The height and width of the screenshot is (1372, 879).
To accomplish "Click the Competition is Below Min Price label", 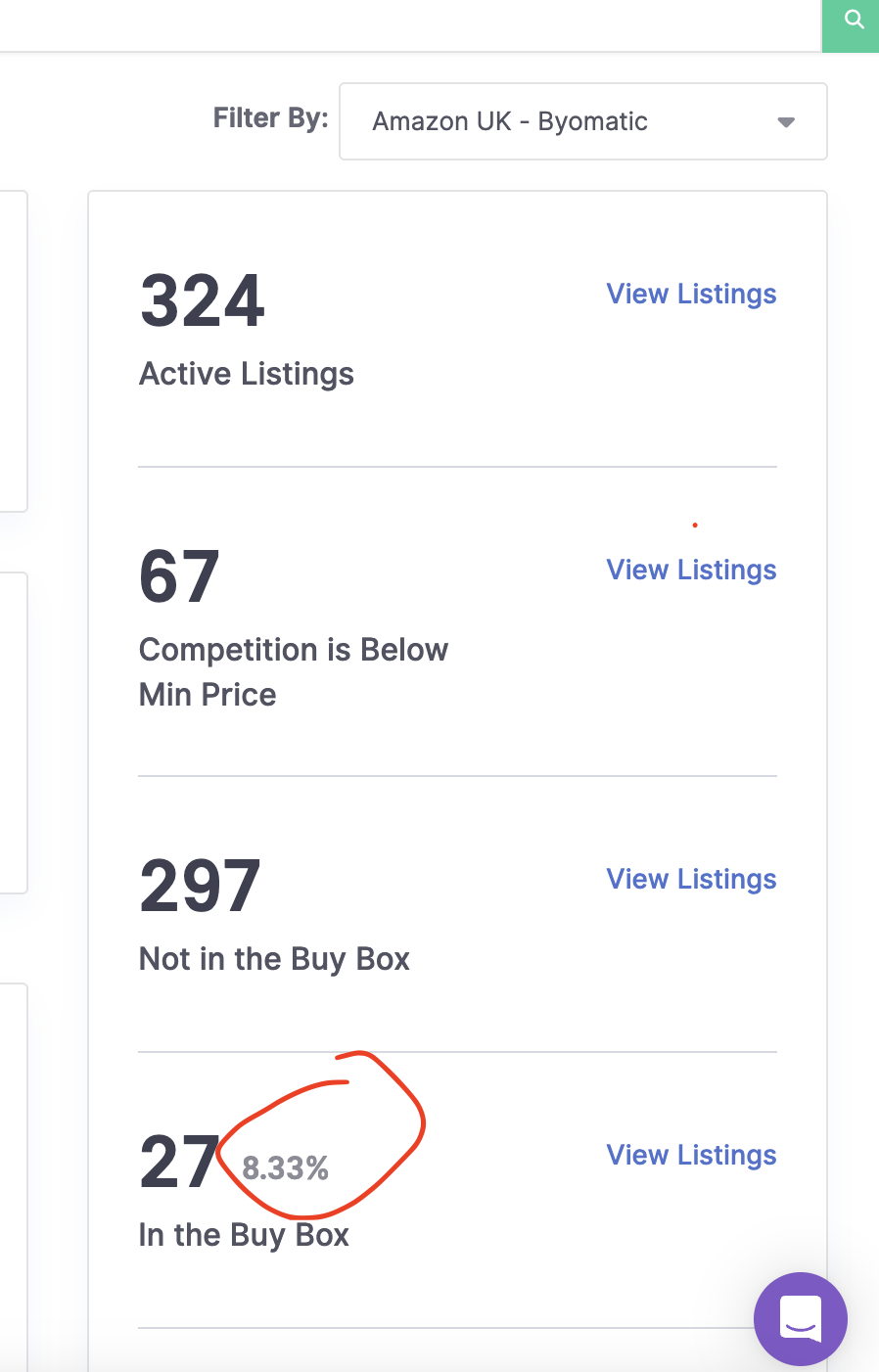I will coord(294,672).
